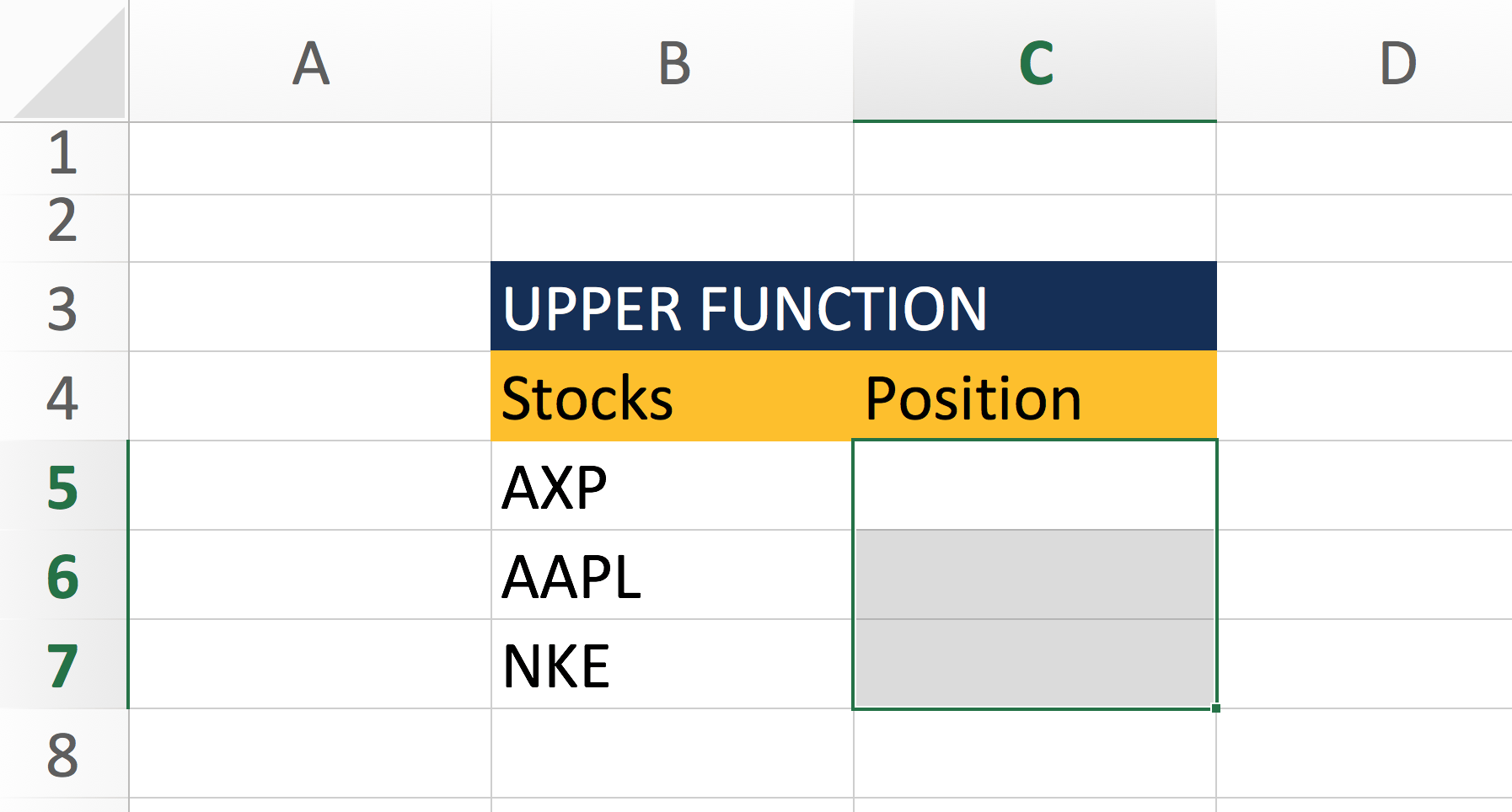Select row 4 header
Image resolution: width=1512 pixels, height=812 pixels.
[64, 396]
